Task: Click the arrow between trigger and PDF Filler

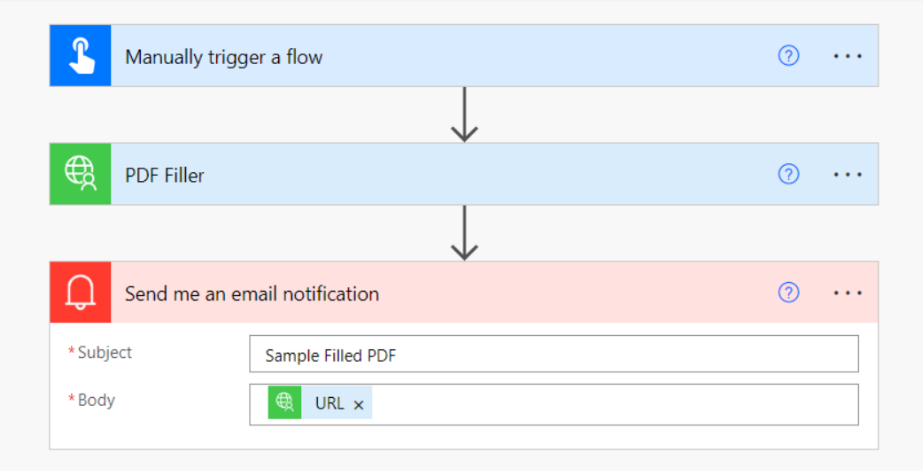Action: (464, 115)
